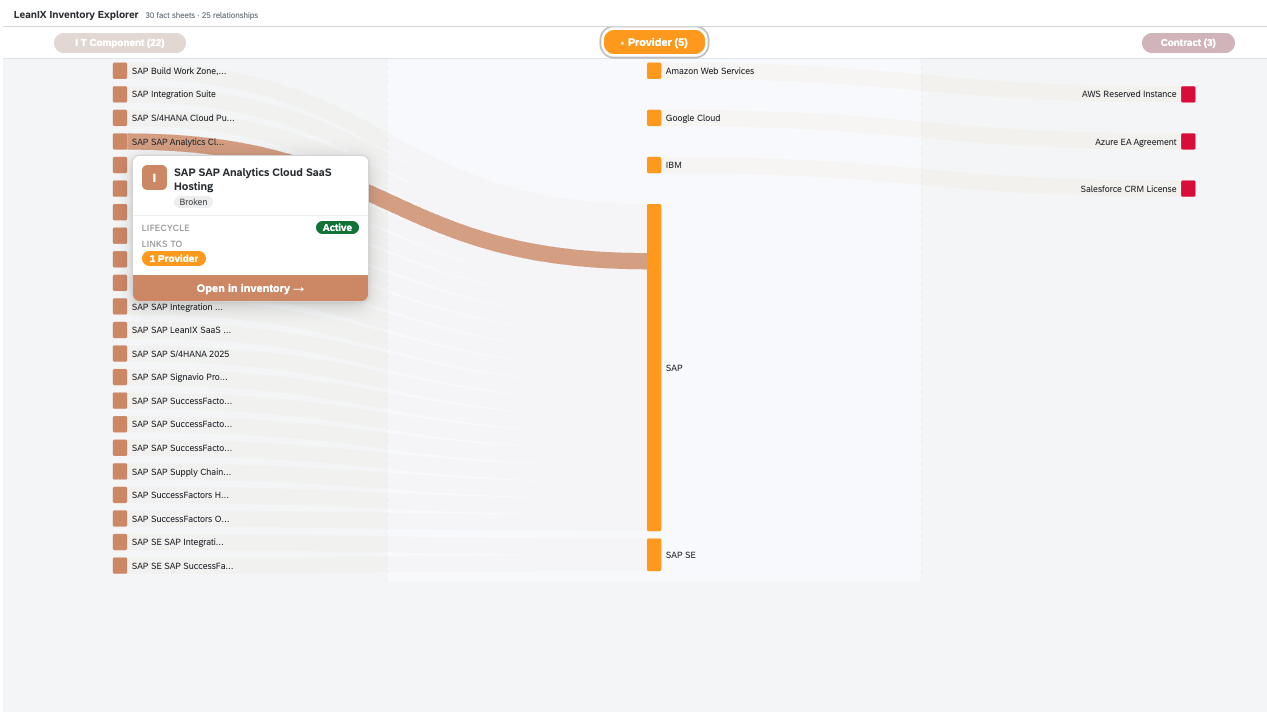
Task: Select the Amazon Web Services provider square
Action: click(654, 71)
